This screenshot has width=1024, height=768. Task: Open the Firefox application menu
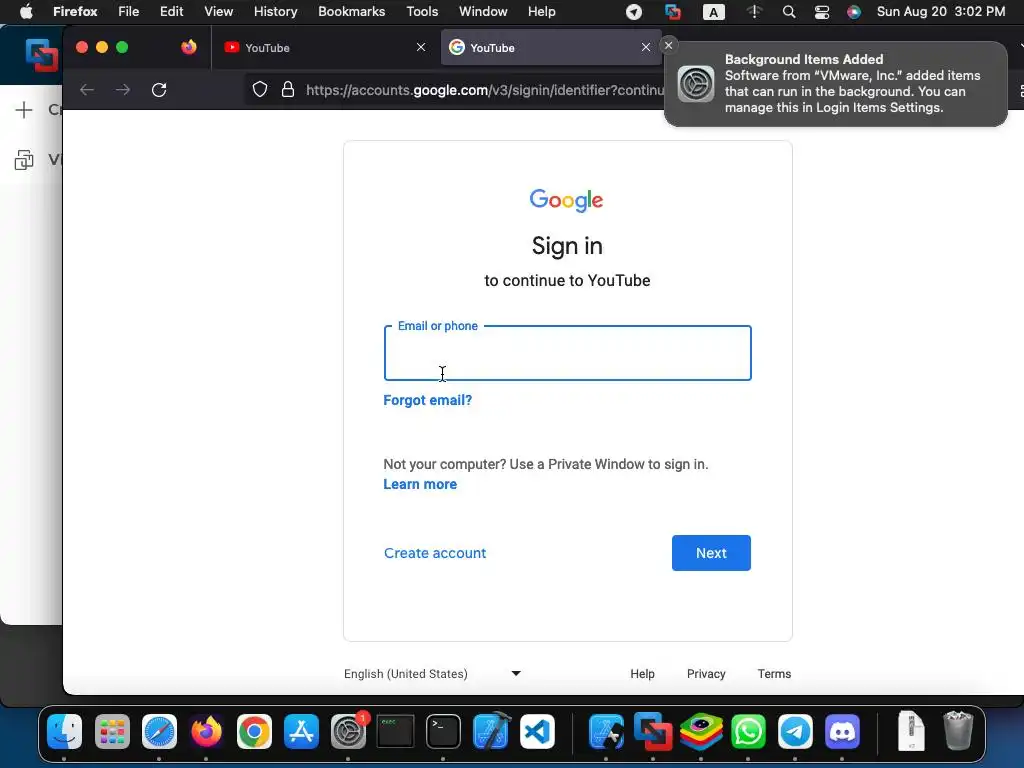click(x=75, y=12)
